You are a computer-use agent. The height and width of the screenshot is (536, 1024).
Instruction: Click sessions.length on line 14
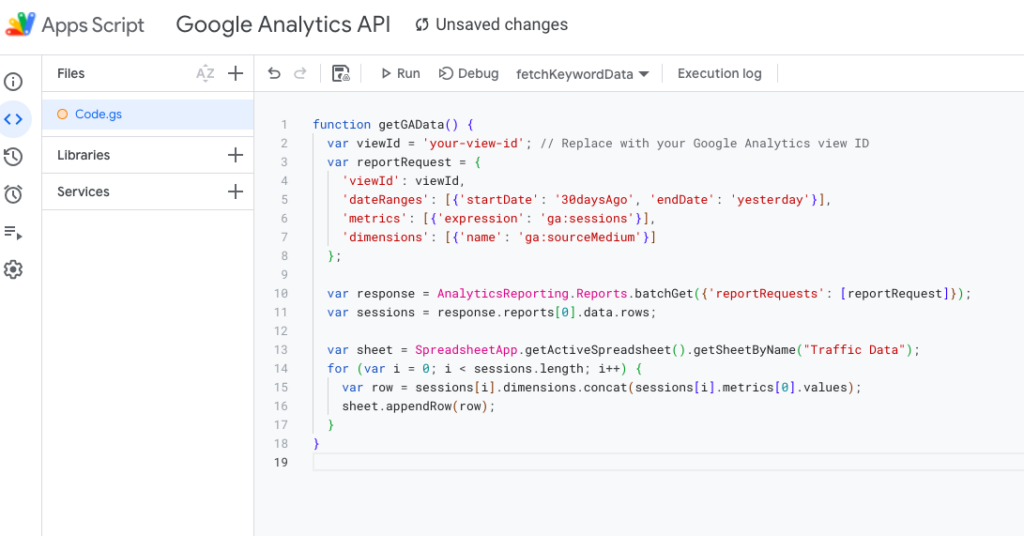click(530, 369)
